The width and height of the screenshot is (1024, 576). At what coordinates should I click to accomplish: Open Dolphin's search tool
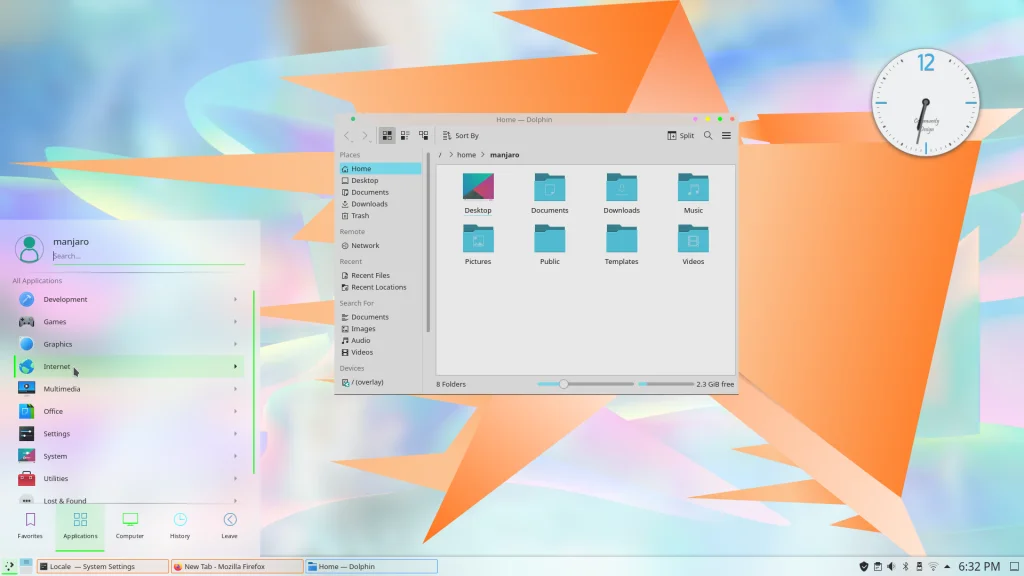[708, 135]
